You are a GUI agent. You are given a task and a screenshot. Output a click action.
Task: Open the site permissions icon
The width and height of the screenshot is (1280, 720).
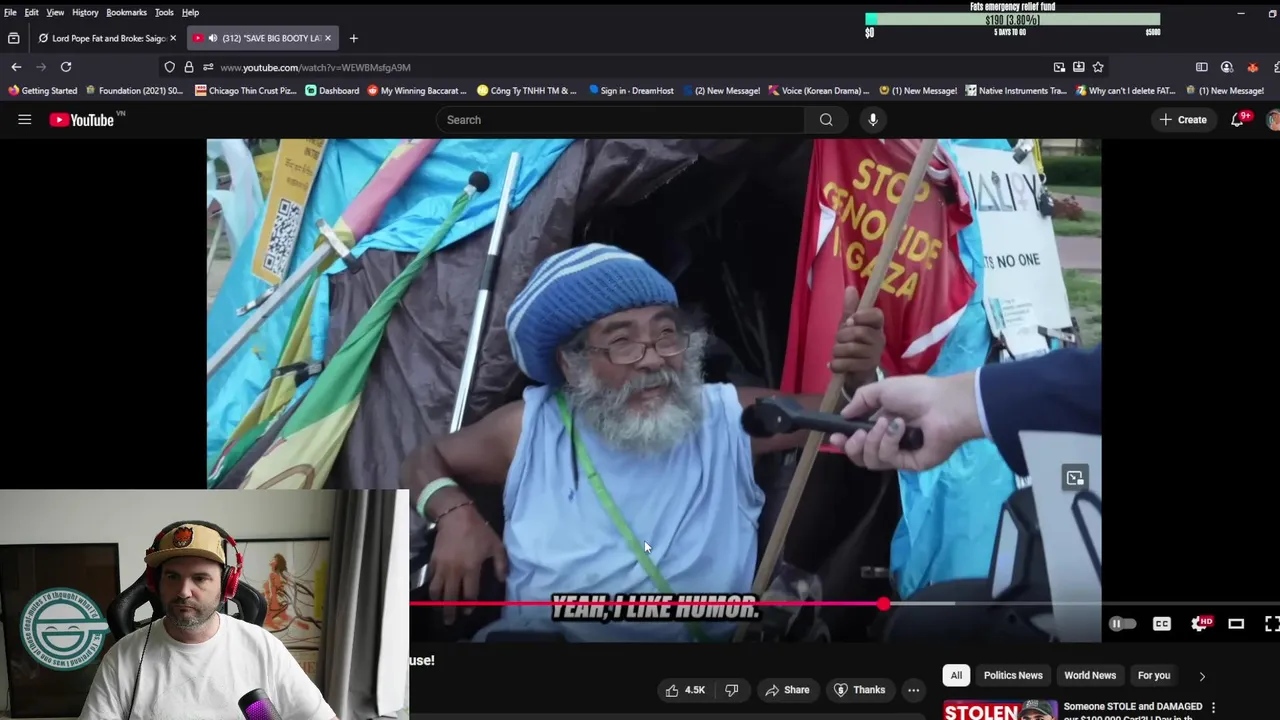208,67
